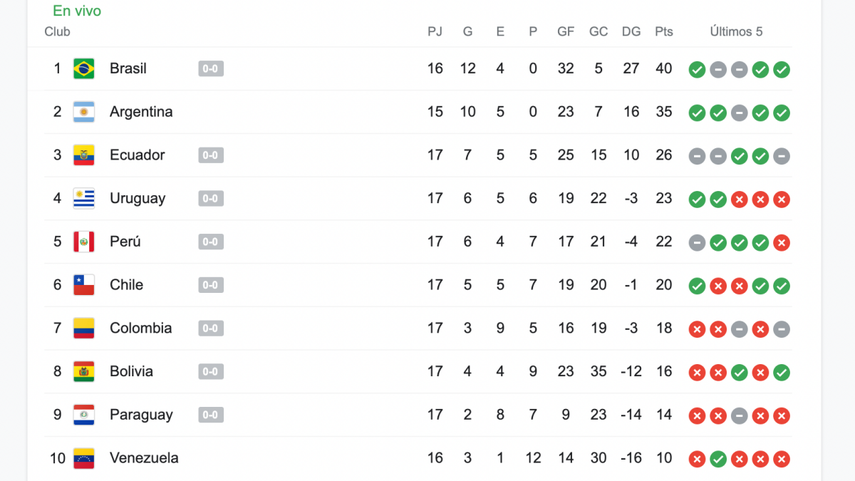Viewport: 855px width, 481px height.
Task: Click the Brasil flag icon
Action: click(84, 69)
